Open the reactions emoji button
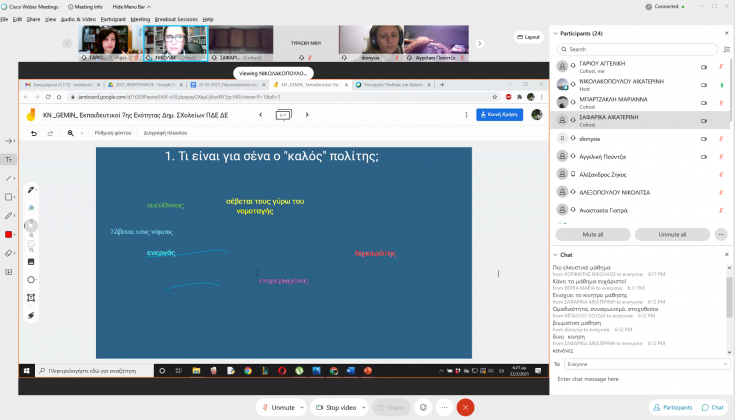This screenshot has height=420, width=735. (423, 407)
